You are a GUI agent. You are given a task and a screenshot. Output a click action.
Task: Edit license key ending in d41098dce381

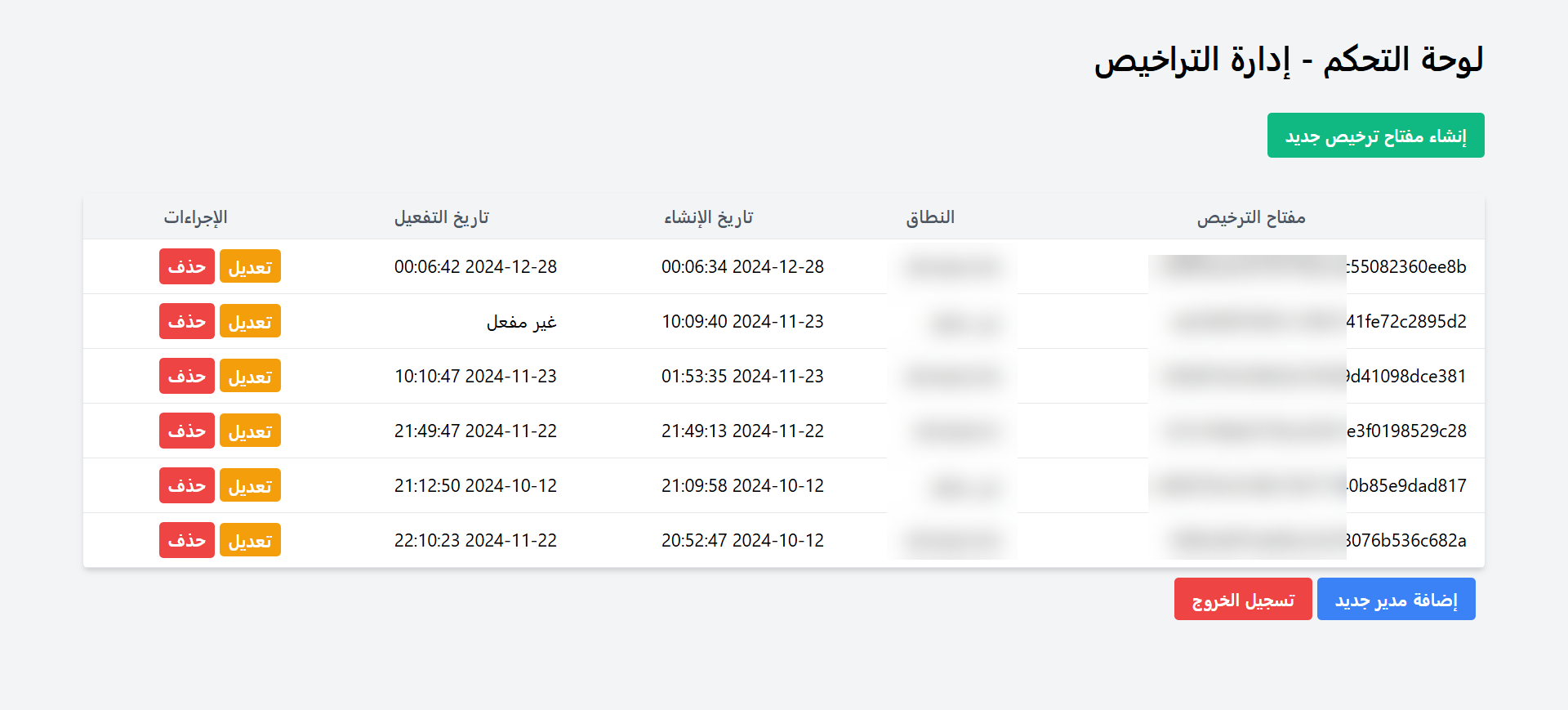pyautogui.click(x=250, y=377)
